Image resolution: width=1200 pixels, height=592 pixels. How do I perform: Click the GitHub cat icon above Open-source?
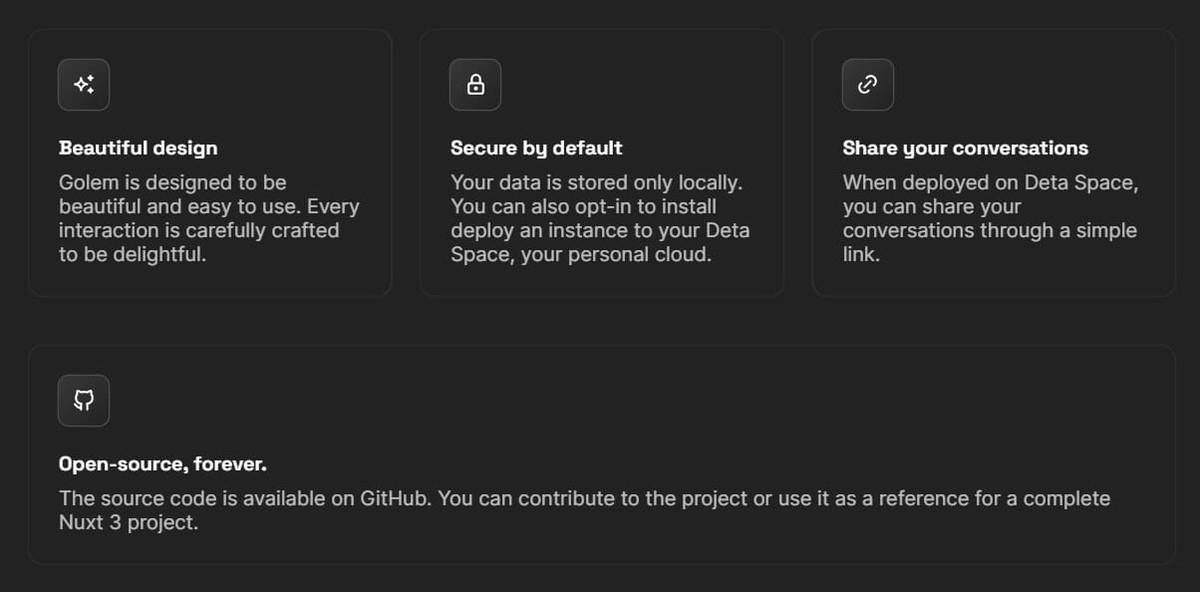click(x=84, y=401)
